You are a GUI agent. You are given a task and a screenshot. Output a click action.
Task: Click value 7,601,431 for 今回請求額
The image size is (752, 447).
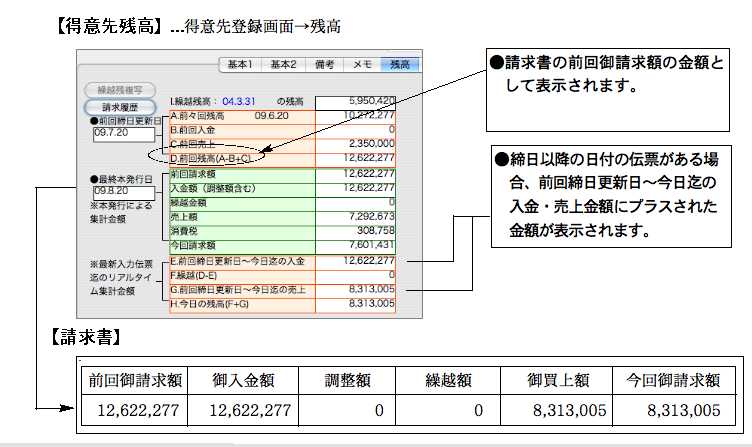pos(355,246)
